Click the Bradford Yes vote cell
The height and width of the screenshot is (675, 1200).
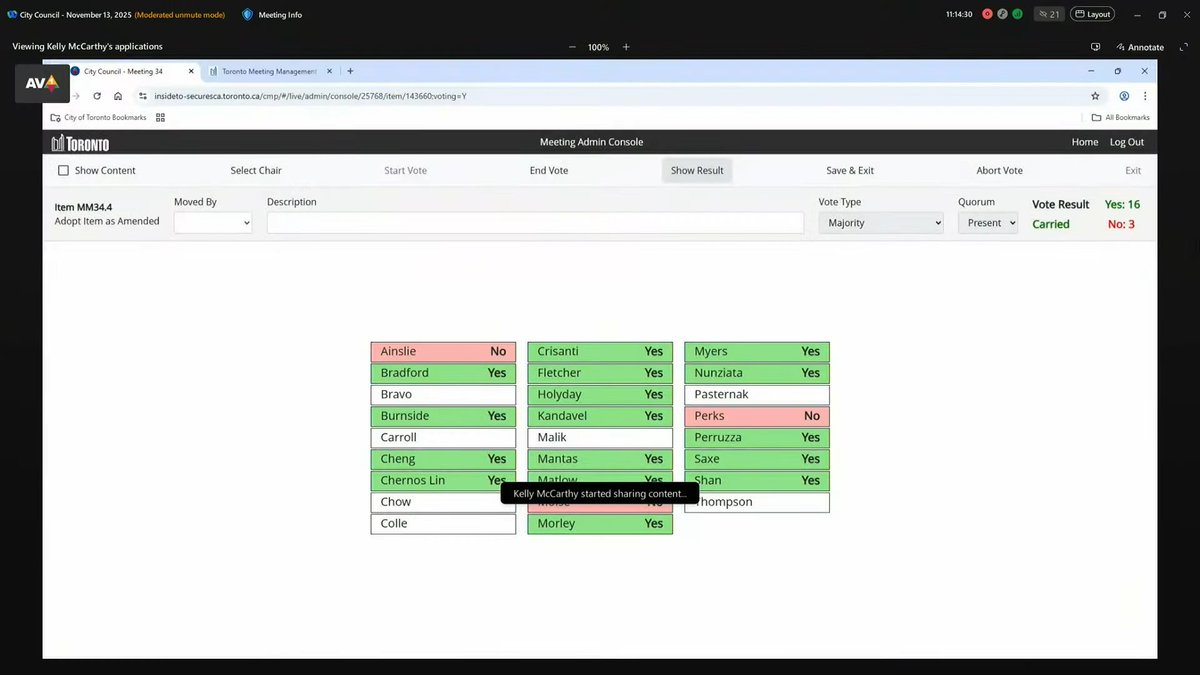click(443, 373)
